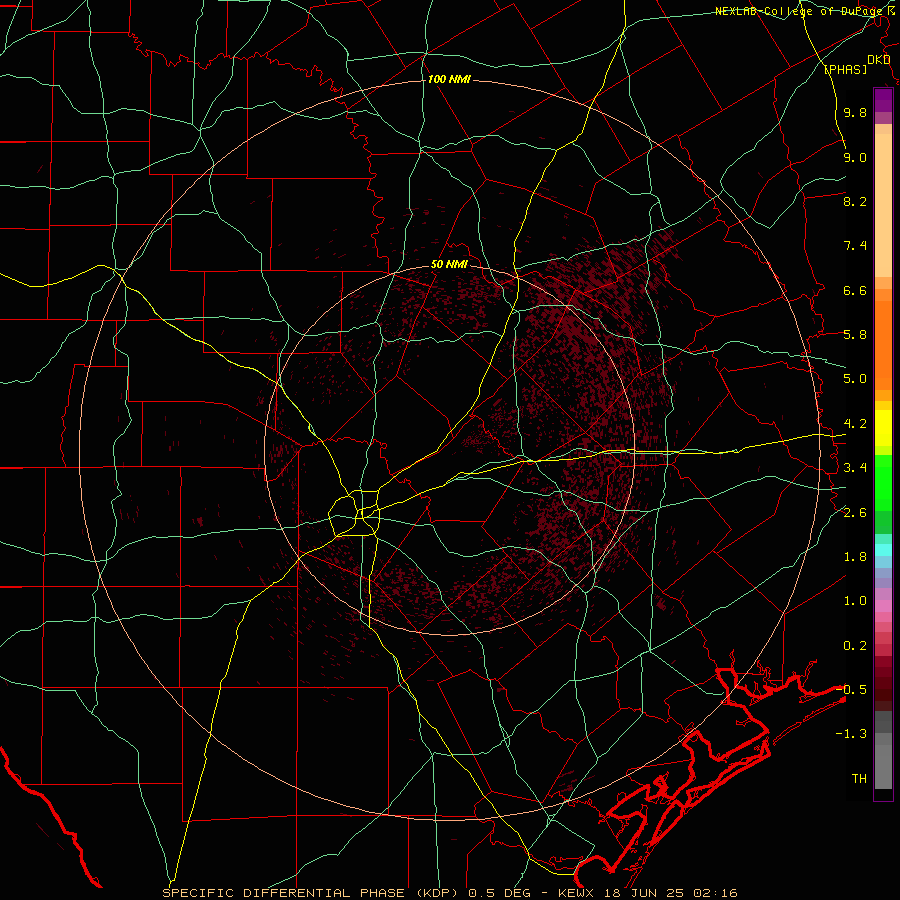
Task: Click the 5.0 legend value
Action: pyautogui.click(x=855, y=379)
